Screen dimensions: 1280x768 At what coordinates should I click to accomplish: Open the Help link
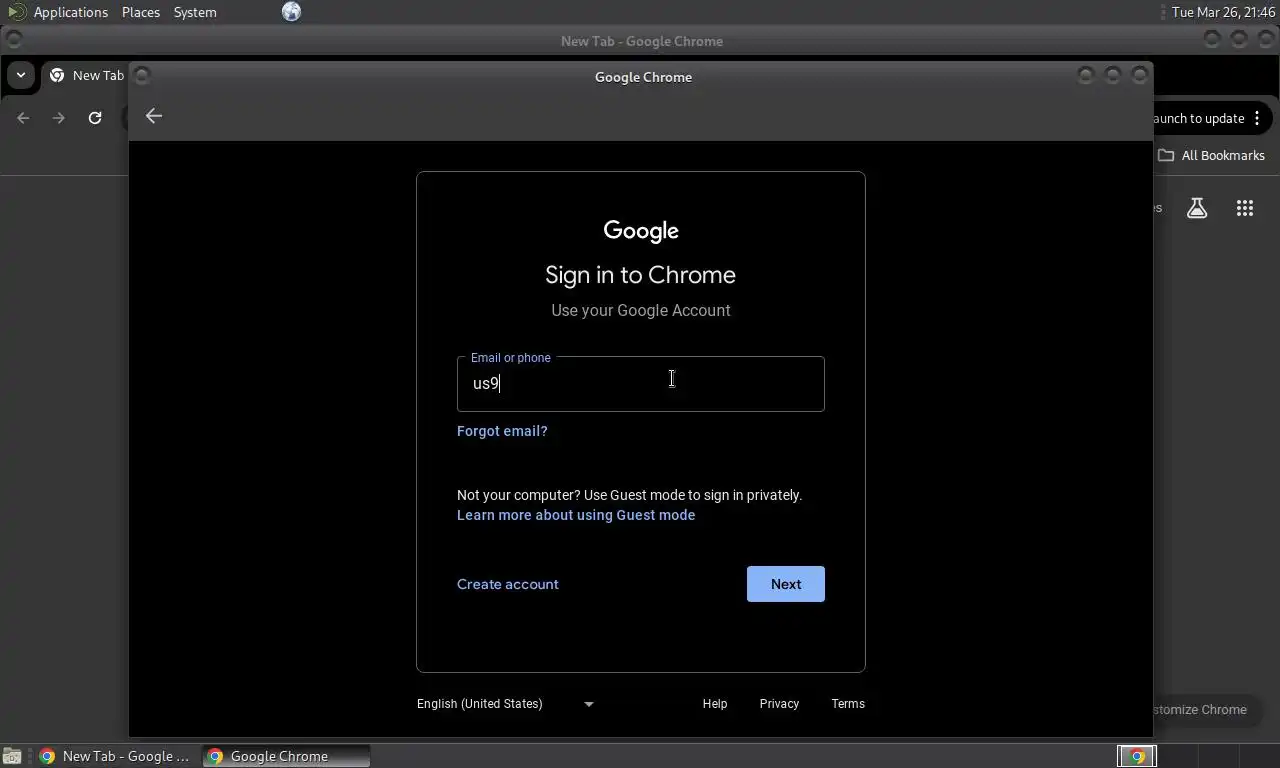[x=715, y=704]
